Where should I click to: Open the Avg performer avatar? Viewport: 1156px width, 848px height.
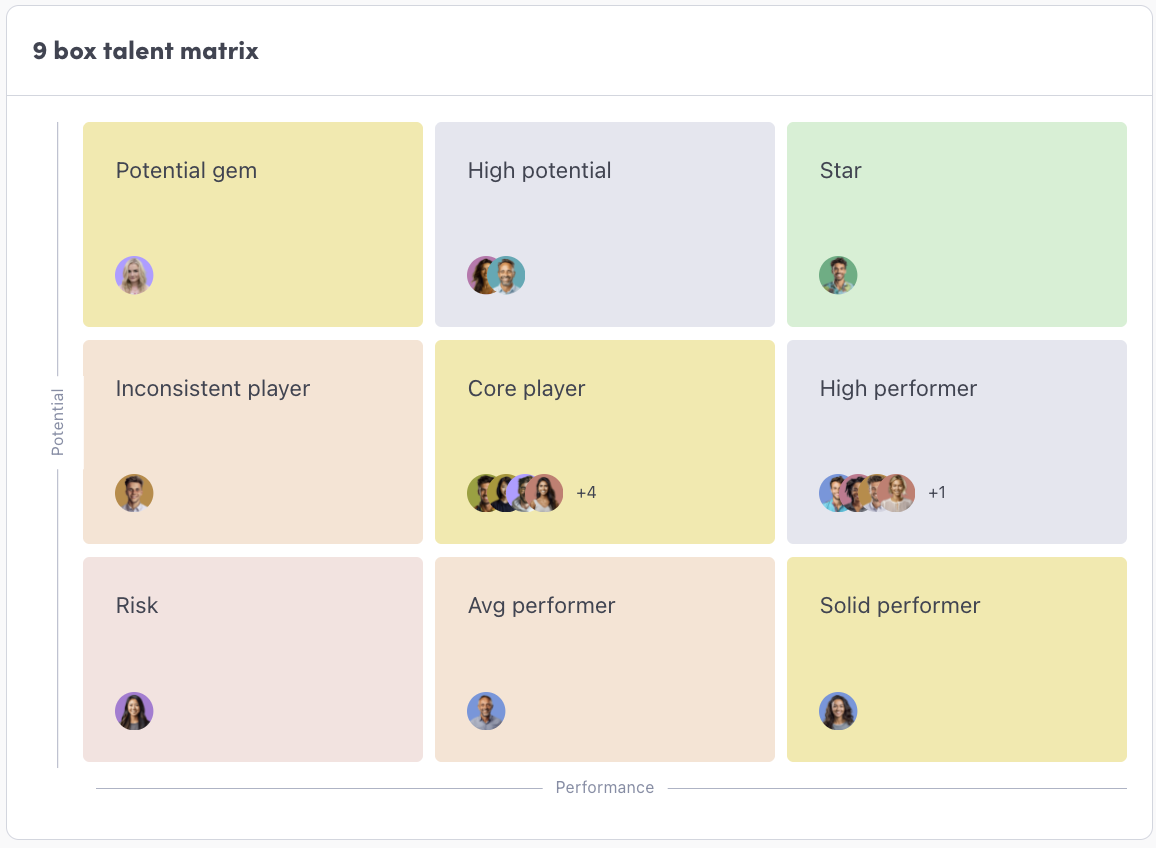486,711
